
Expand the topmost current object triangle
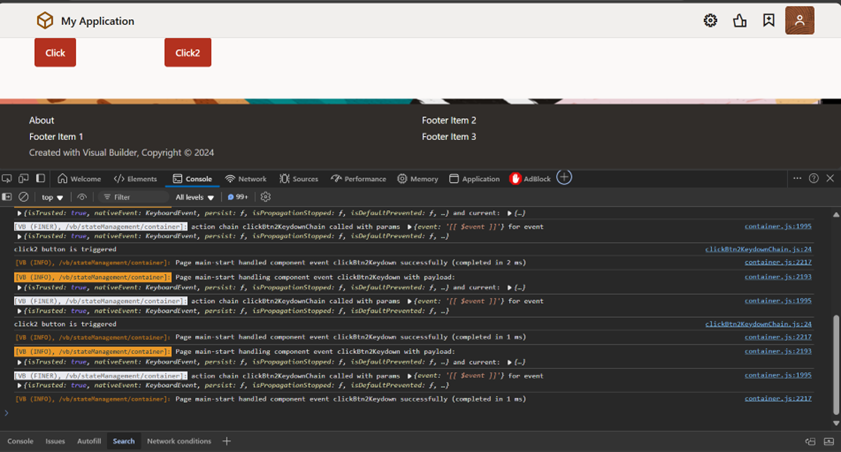pyautogui.click(x=510, y=213)
